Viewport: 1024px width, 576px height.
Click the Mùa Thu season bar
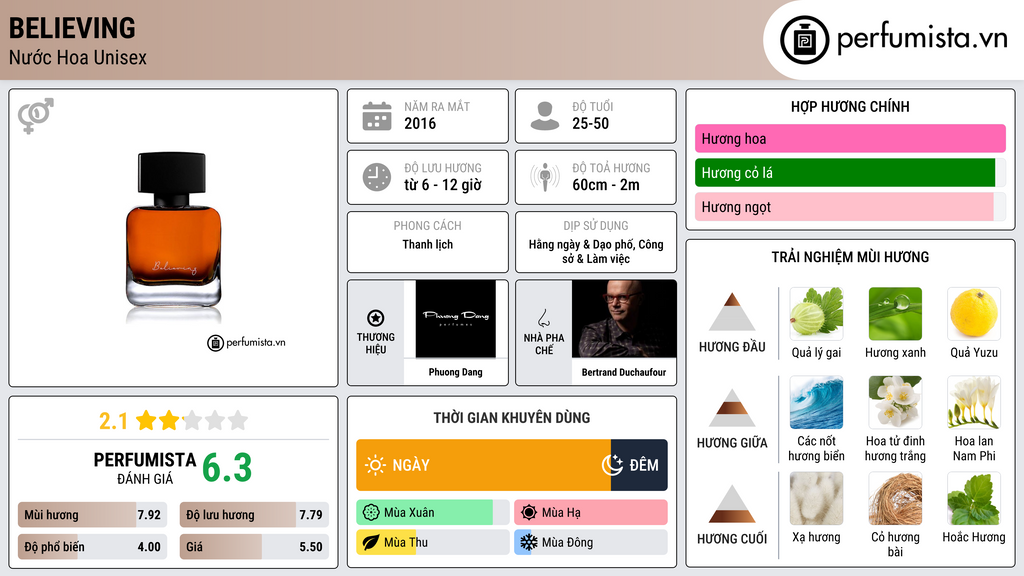pyautogui.click(x=432, y=542)
